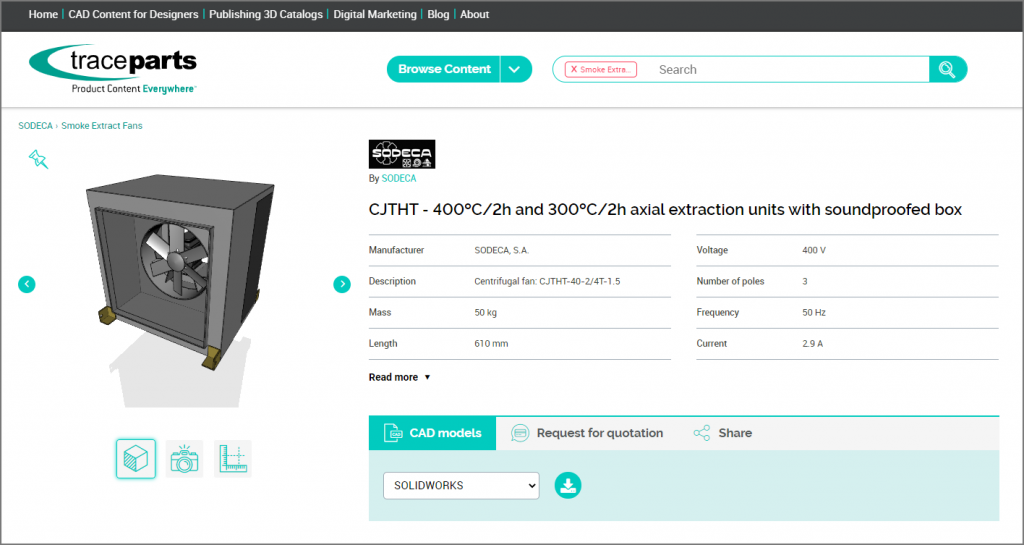Click the magnifying glass search button
Viewport: 1024px width, 545px height.
pyautogui.click(x=946, y=69)
